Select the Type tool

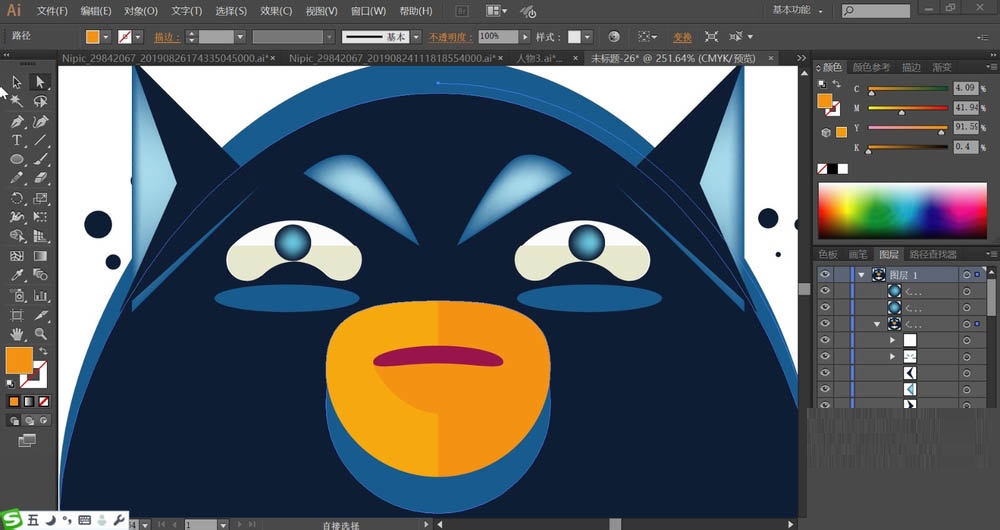17,141
